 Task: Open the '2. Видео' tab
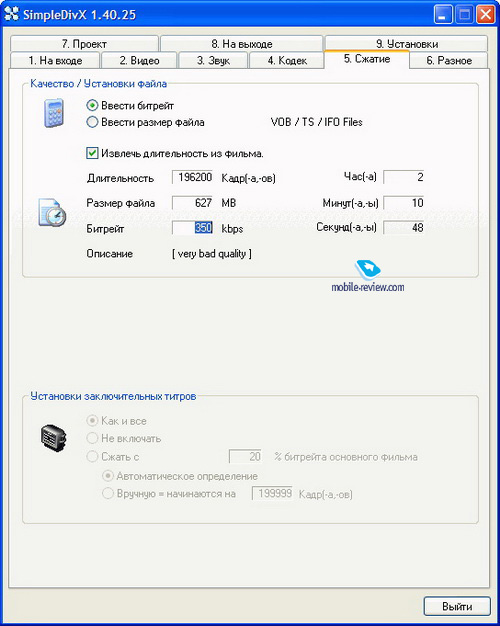tap(139, 61)
